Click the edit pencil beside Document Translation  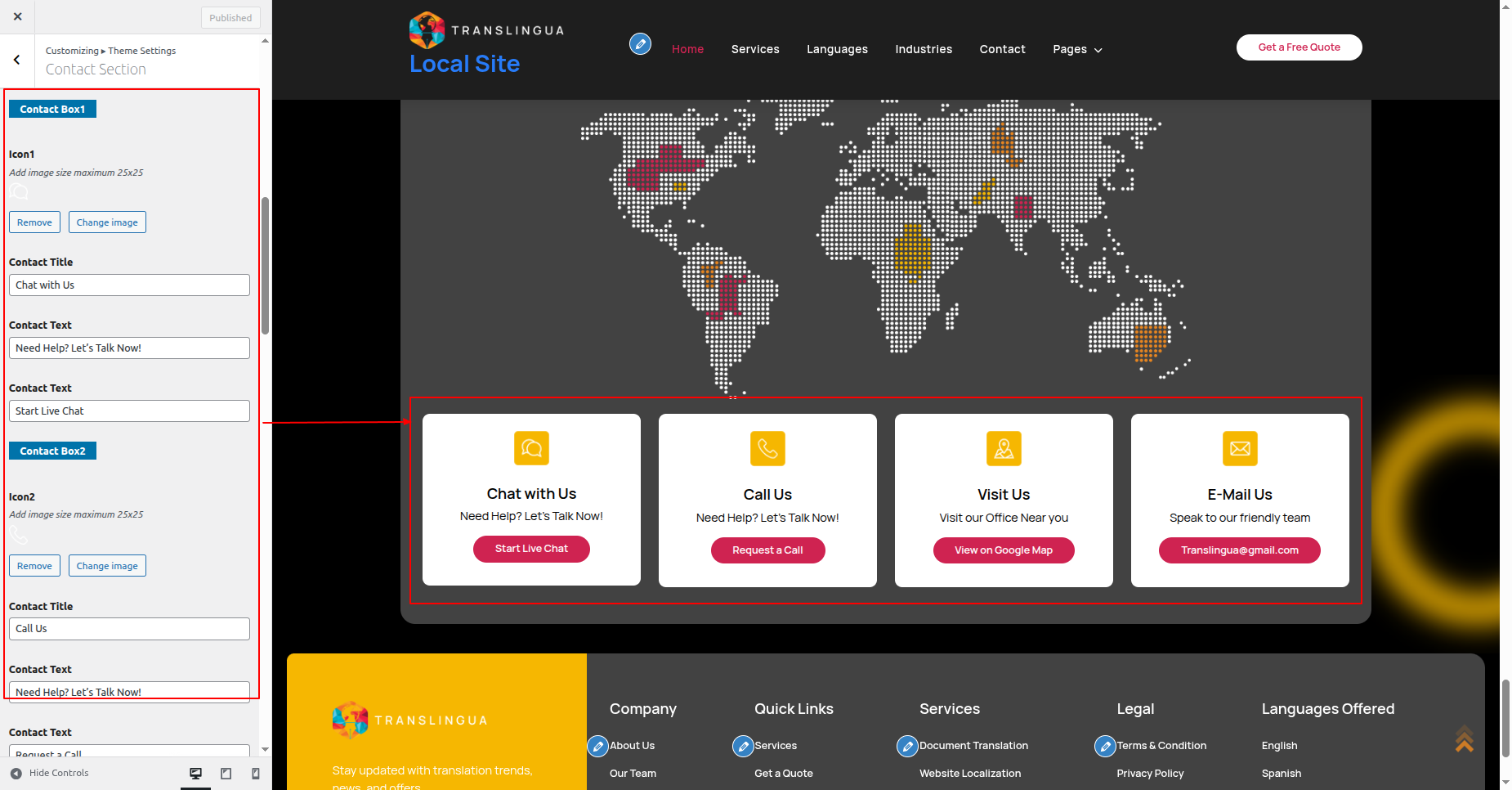(906, 746)
